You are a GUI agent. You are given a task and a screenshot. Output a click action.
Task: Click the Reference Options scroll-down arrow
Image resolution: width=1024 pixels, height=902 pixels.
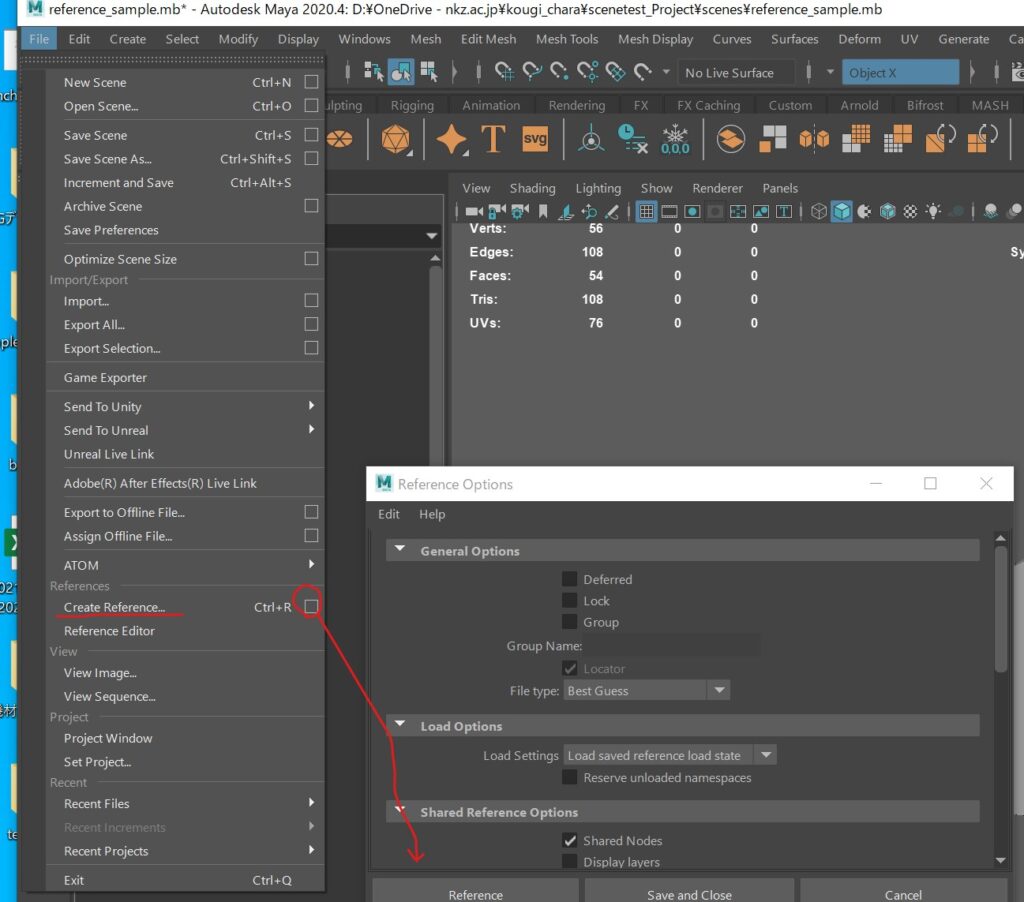[x=1000, y=861]
